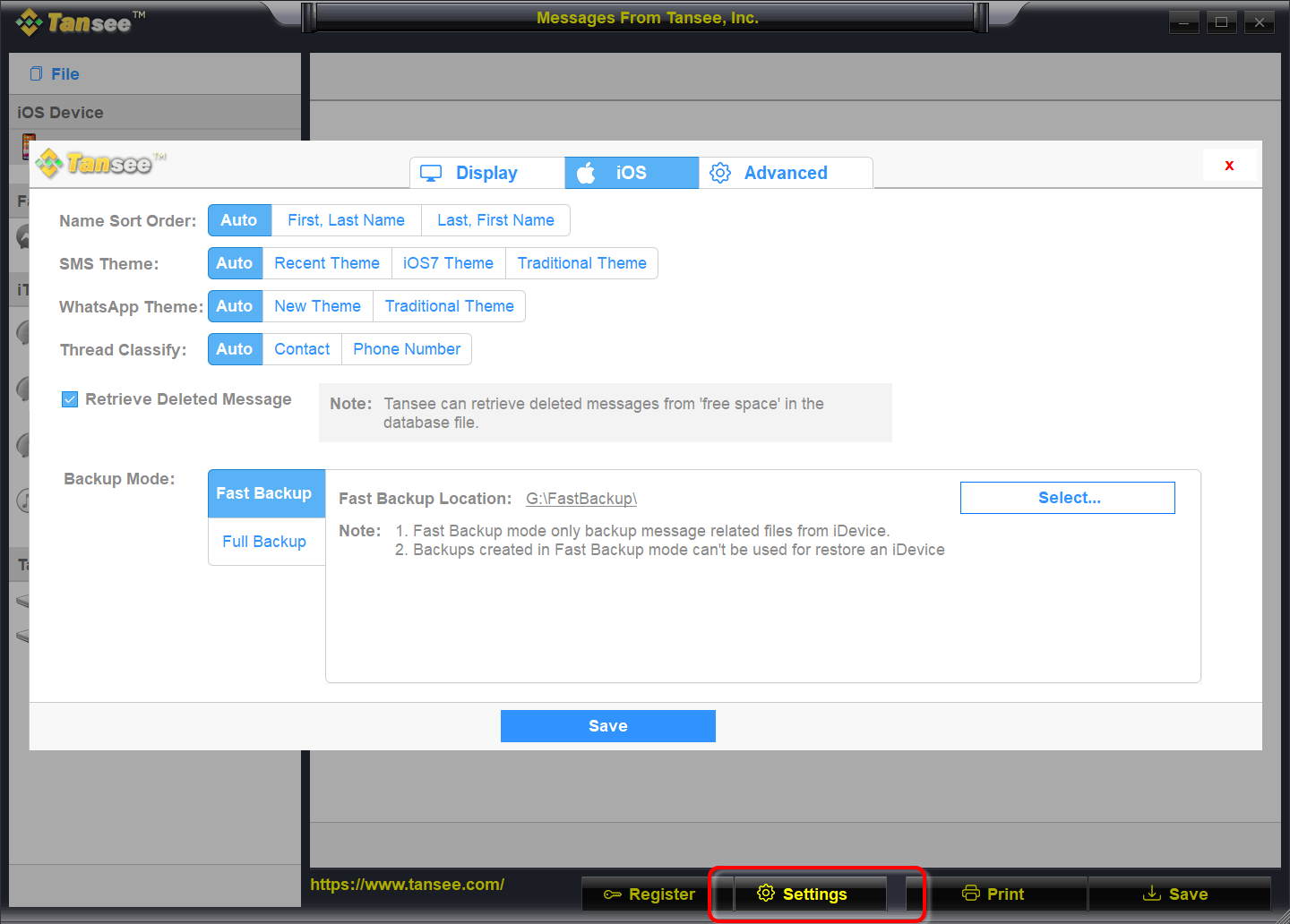Select Fast Backup mode
1290x924 pixels.
(266, 493)
